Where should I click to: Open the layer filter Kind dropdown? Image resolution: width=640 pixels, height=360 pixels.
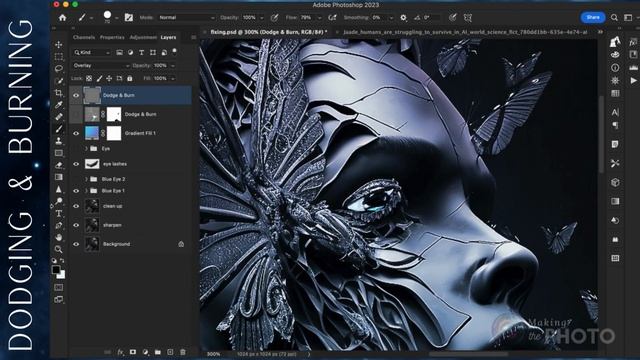(92, 52)
